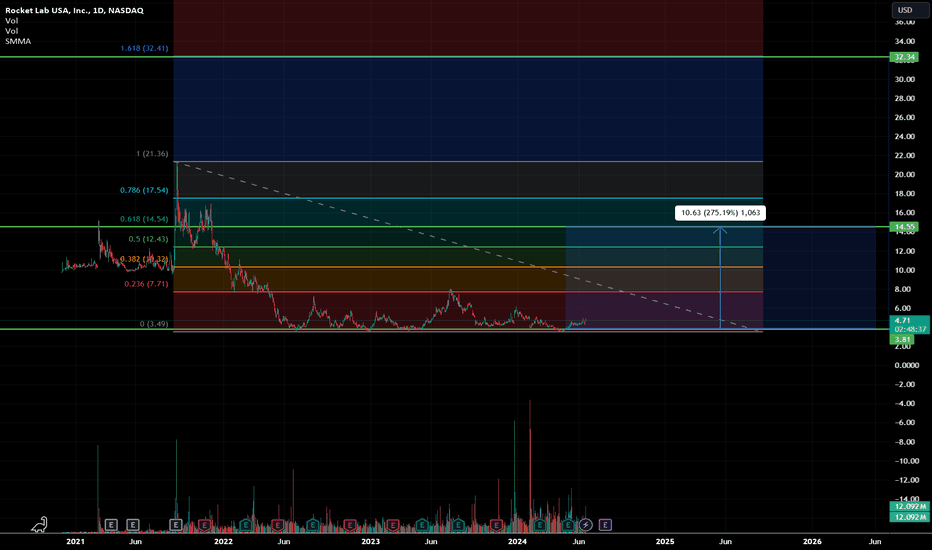
Task: Click the 0.236 (7.71) Fibonacci label
Action: [x=146, y=284]
